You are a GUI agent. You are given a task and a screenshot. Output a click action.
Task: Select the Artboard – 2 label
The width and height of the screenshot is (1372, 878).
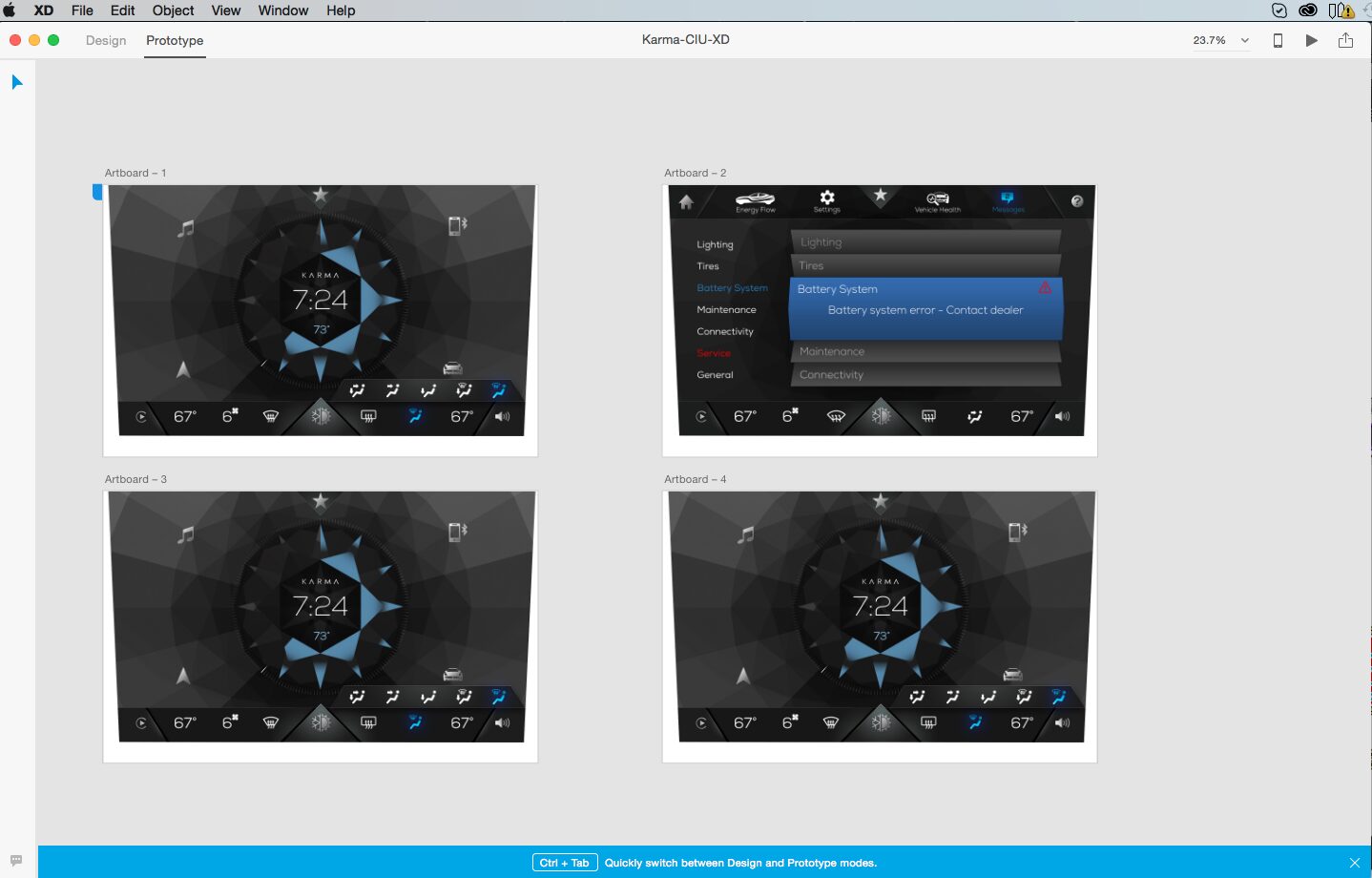click(x=696, y=173)
